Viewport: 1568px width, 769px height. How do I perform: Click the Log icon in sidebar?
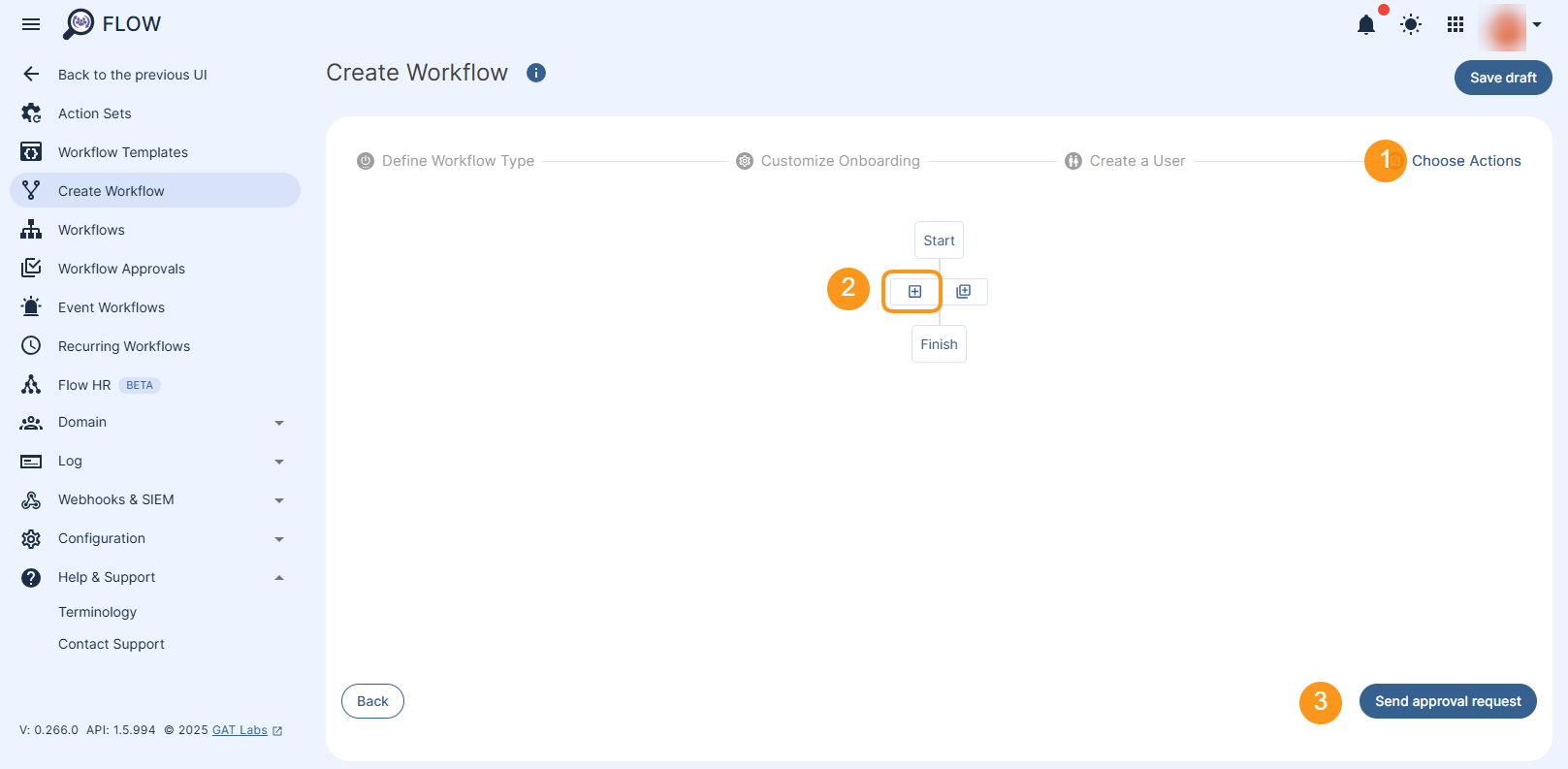[x=31, y=462]
